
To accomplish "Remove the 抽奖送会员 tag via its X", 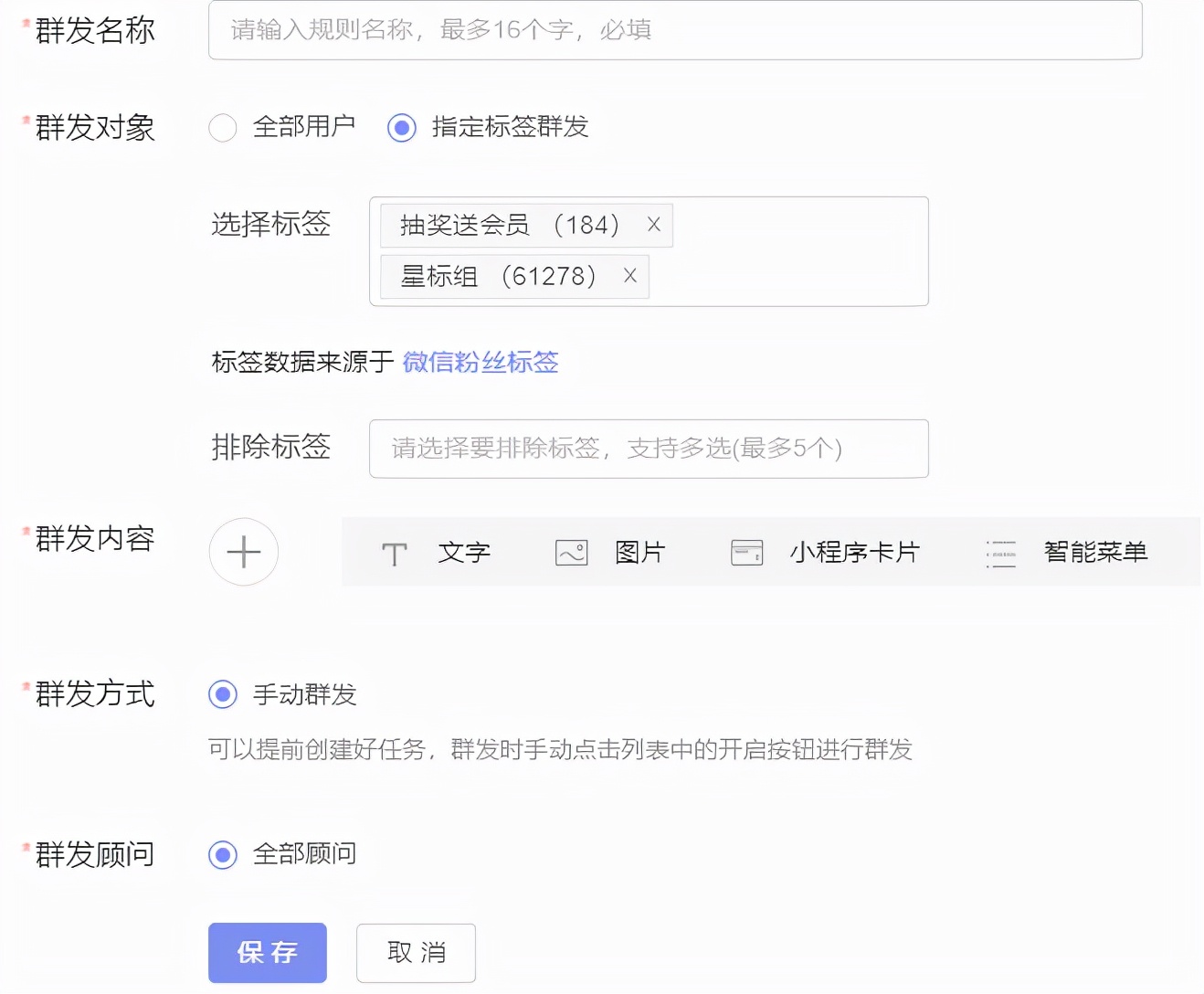I will pos(652,225).
